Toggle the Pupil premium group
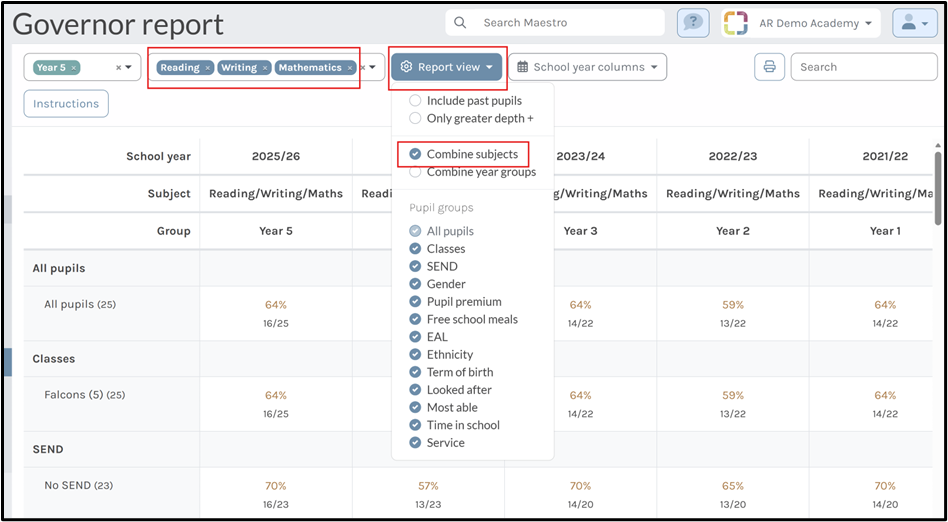Image resolution: width=948 pixels, height=522 pixels. click(416, 302)
